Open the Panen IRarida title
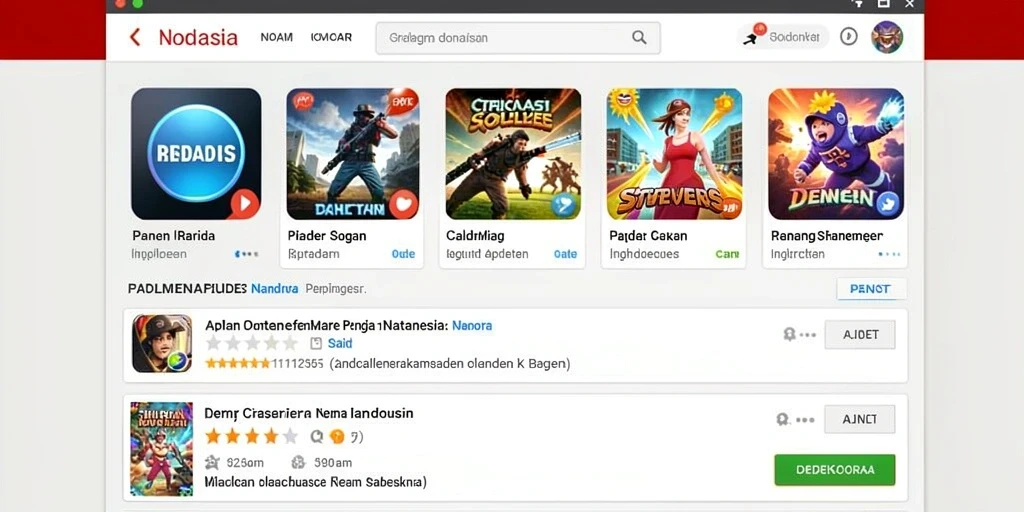The image size is (1024, 512). click(x=174, y=236)
